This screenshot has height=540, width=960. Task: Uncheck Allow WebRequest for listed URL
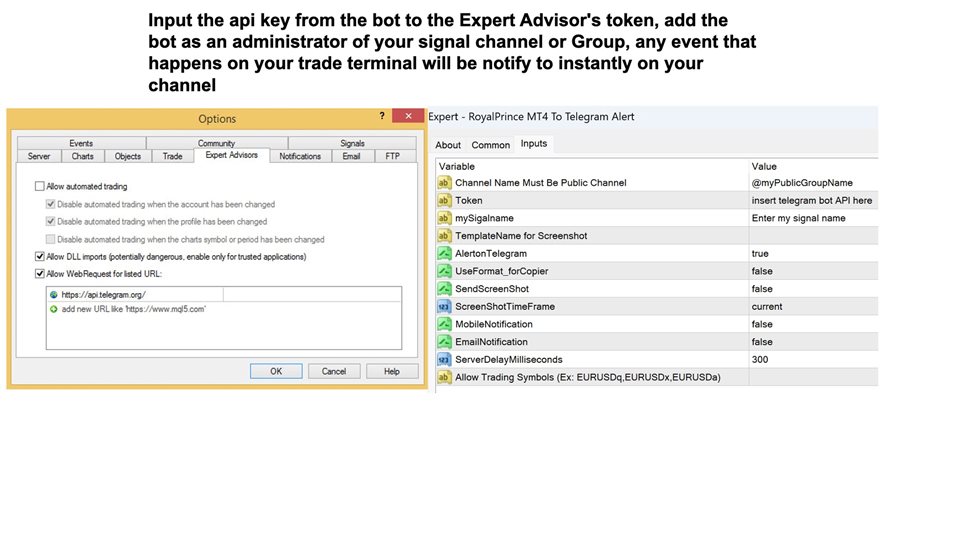point(40,274)
